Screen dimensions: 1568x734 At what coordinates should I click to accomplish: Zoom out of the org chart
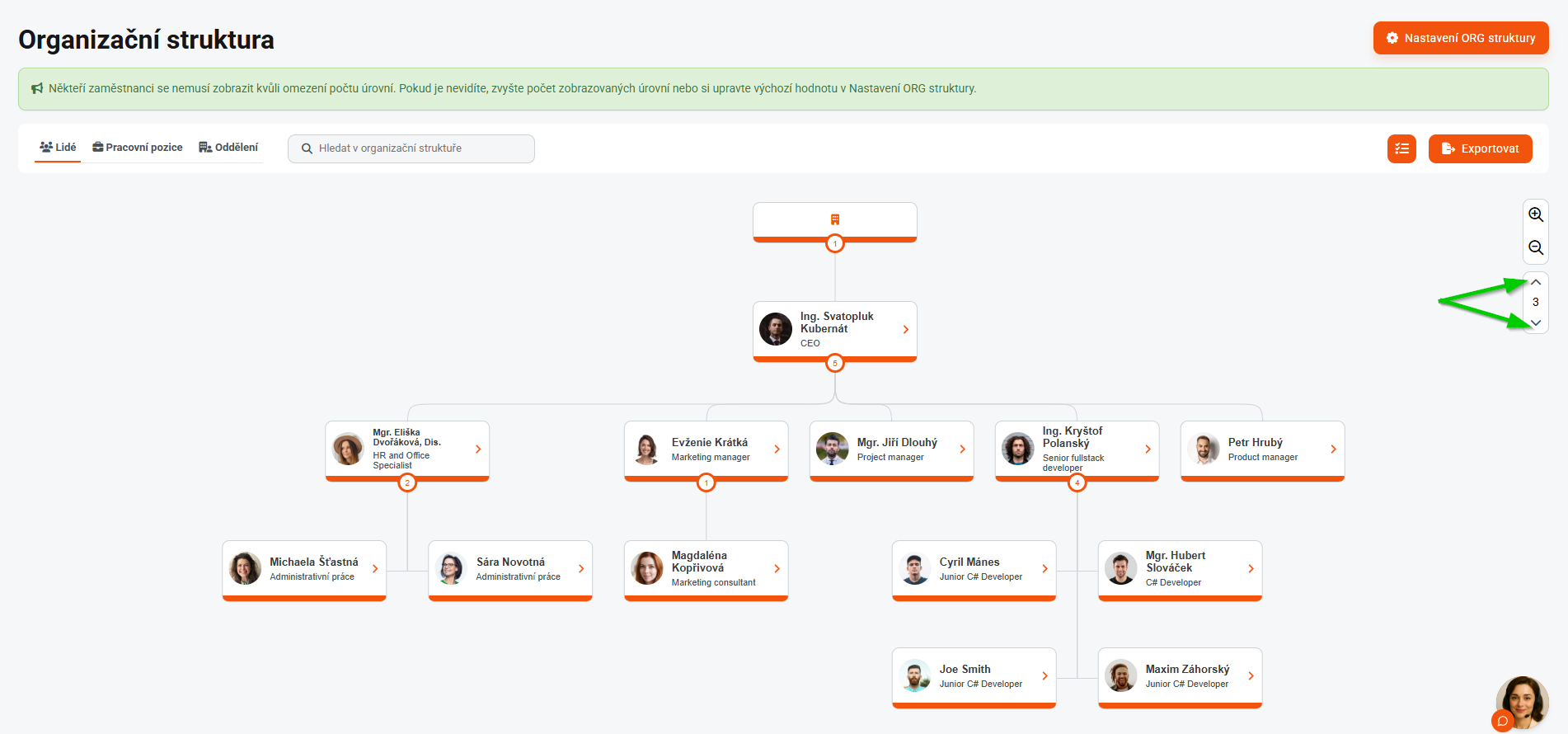1535,247
